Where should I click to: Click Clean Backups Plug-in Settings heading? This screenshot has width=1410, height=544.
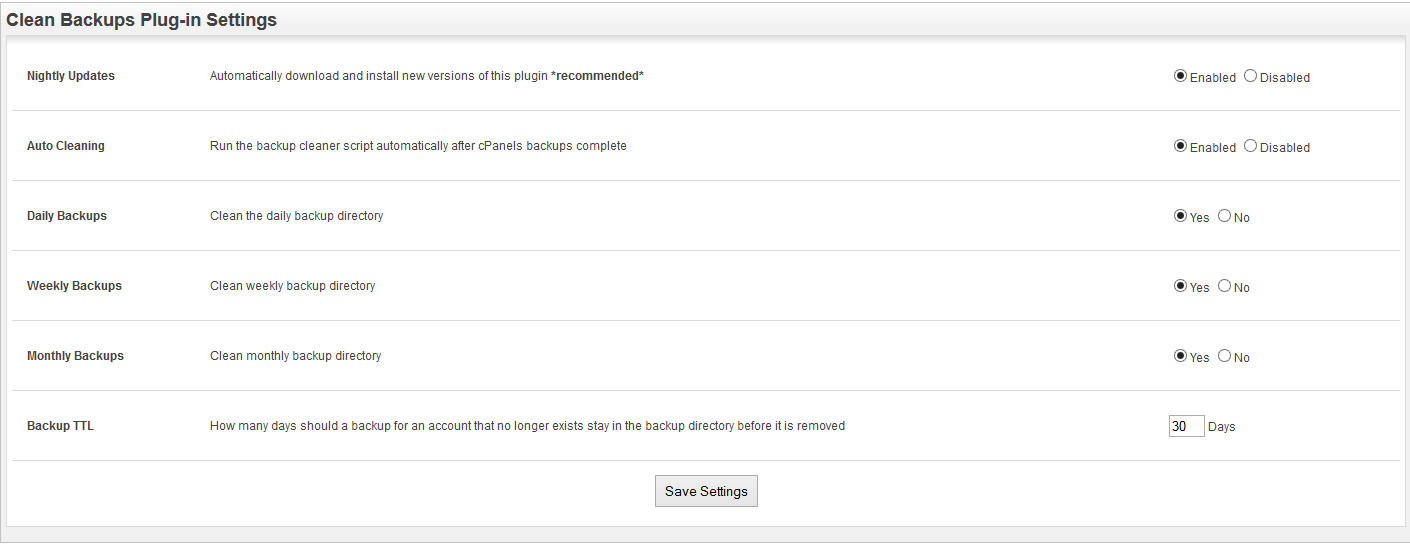click(x=141, y=19)
